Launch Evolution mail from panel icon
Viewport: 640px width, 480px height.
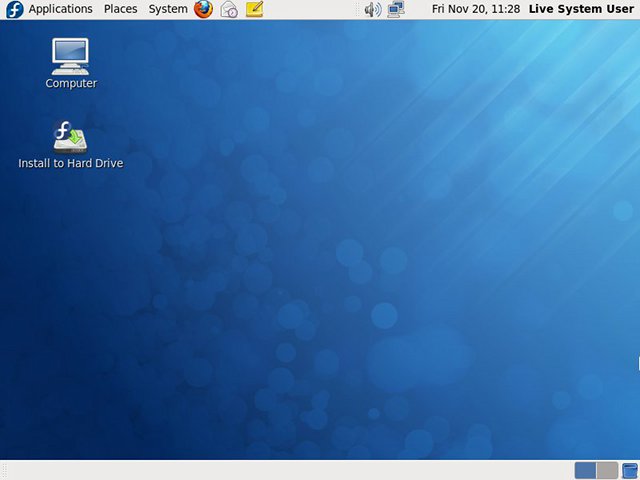pyautogui.click(x=229, y=9)
